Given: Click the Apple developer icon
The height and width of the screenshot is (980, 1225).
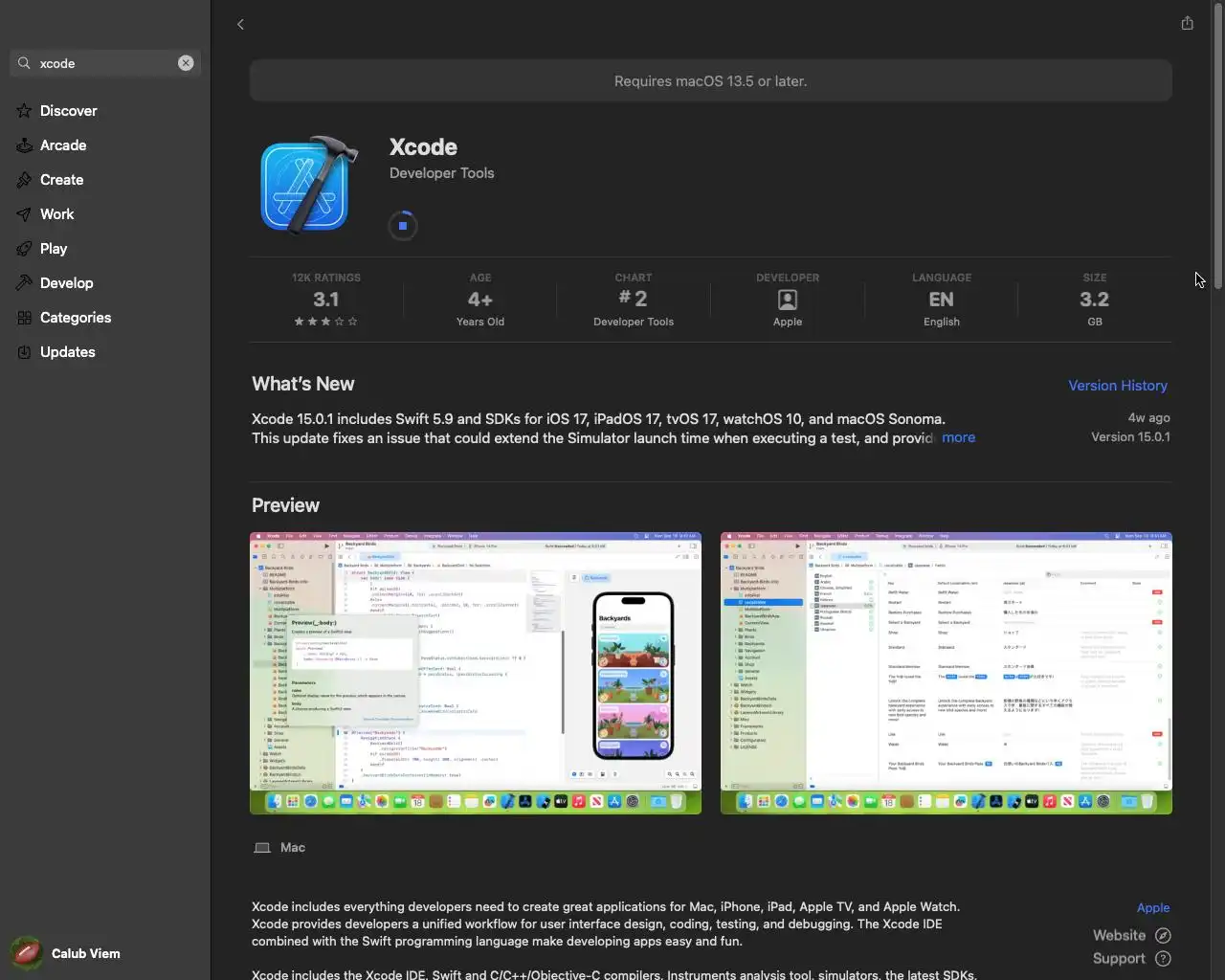Looking at the screenshot, I should click(788, 301).
